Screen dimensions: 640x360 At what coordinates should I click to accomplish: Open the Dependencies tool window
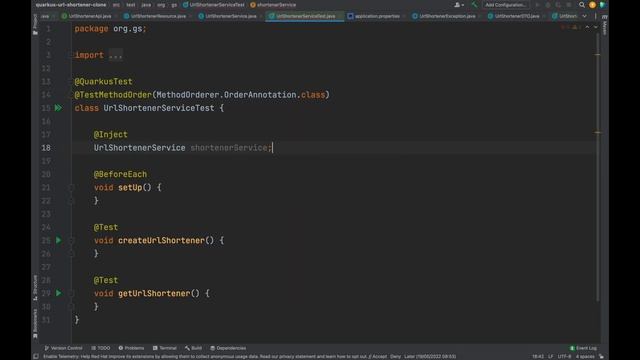(228, 348)
